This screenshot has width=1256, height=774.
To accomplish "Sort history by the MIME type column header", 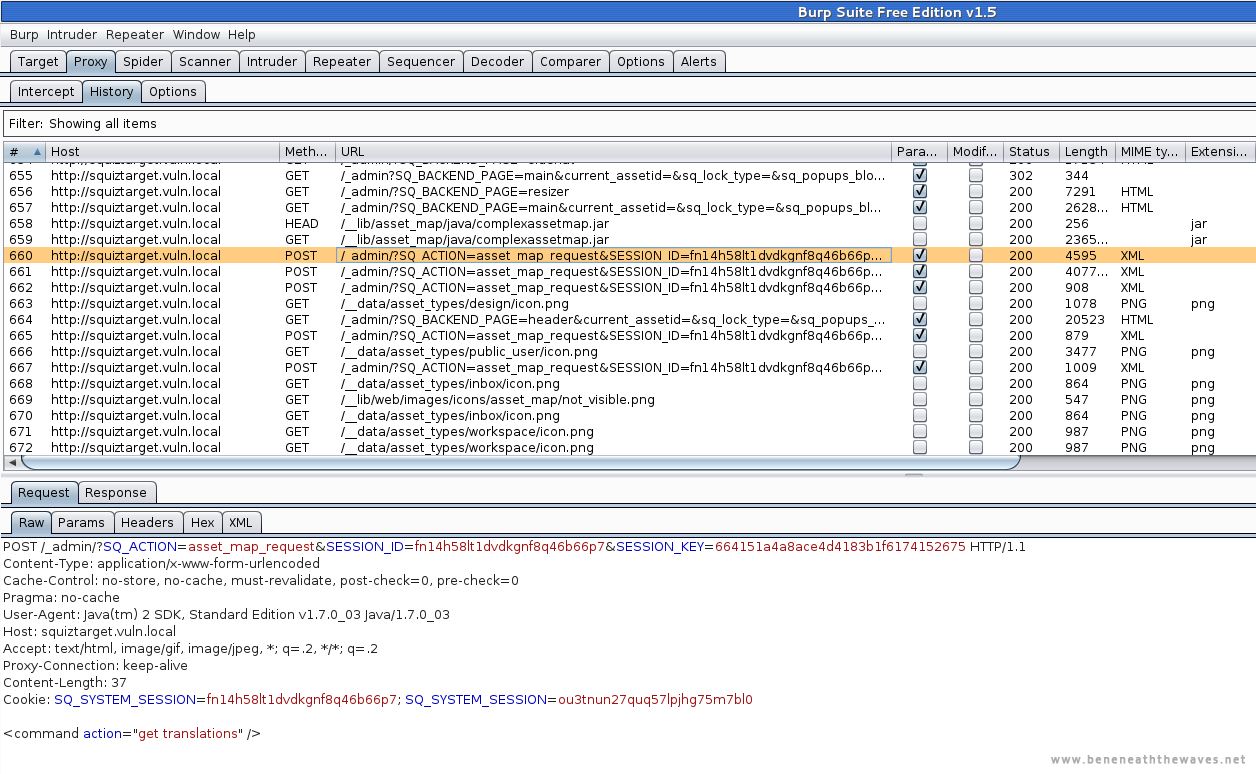I will coord(1150,152).
